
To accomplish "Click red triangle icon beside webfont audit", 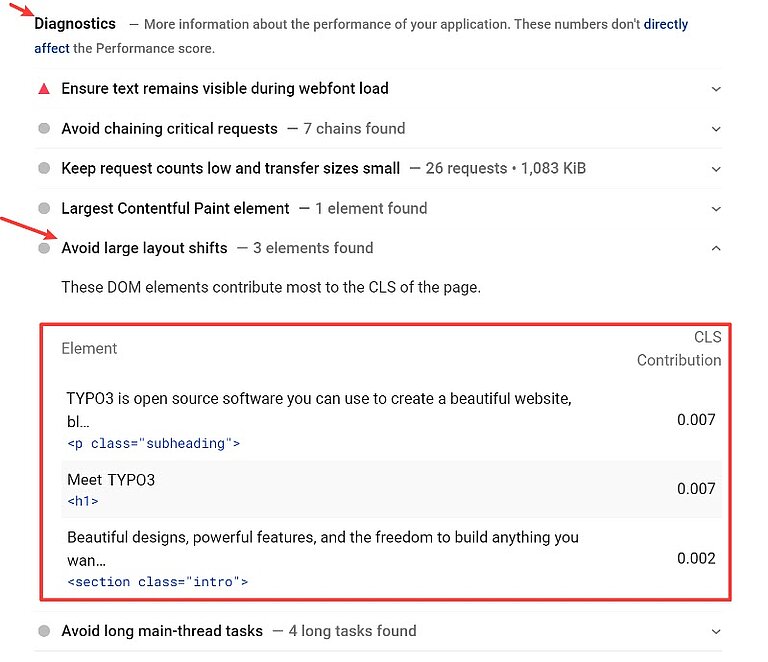I will tap(44, 89).
